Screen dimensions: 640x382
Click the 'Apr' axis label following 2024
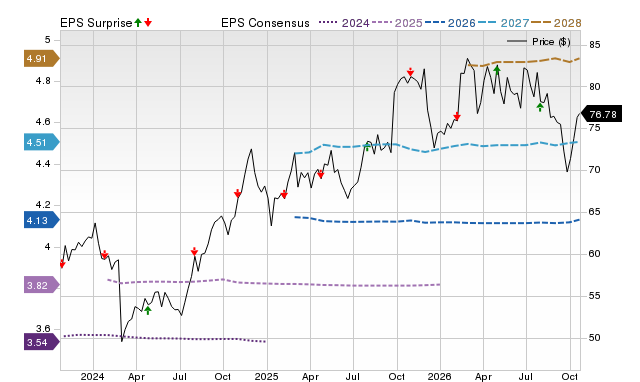(x=136, y=376)
